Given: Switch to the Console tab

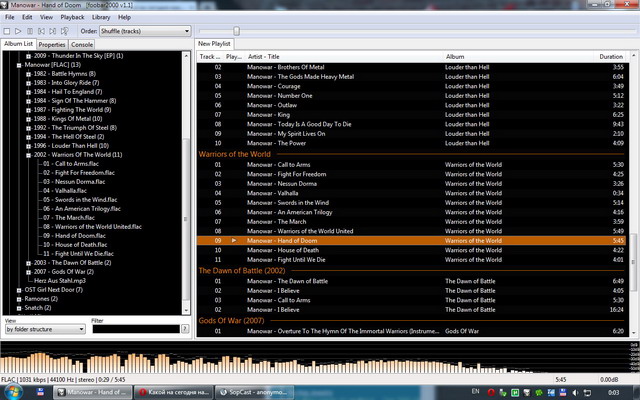Looking at the screenshot, I should (x=82, y=44).
